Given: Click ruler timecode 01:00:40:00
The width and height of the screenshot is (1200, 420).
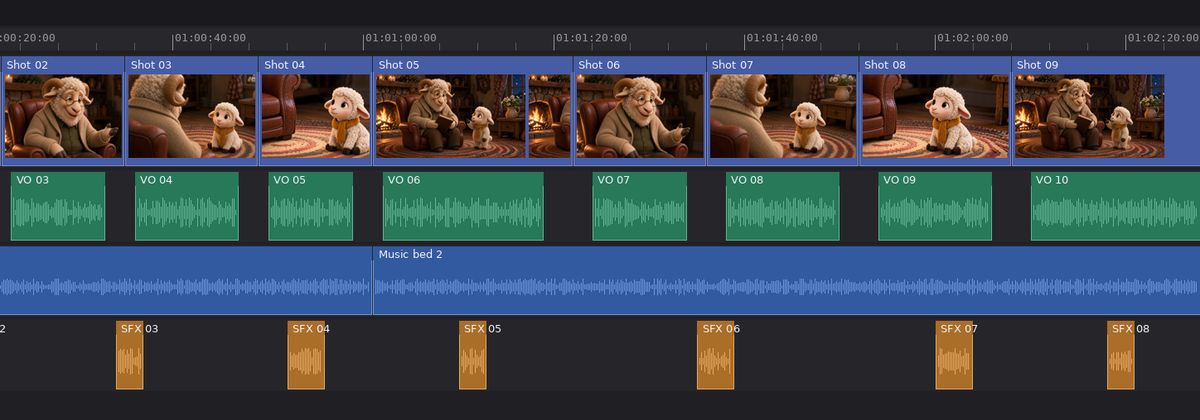Looking at the screenshot, I should point(210,38).
